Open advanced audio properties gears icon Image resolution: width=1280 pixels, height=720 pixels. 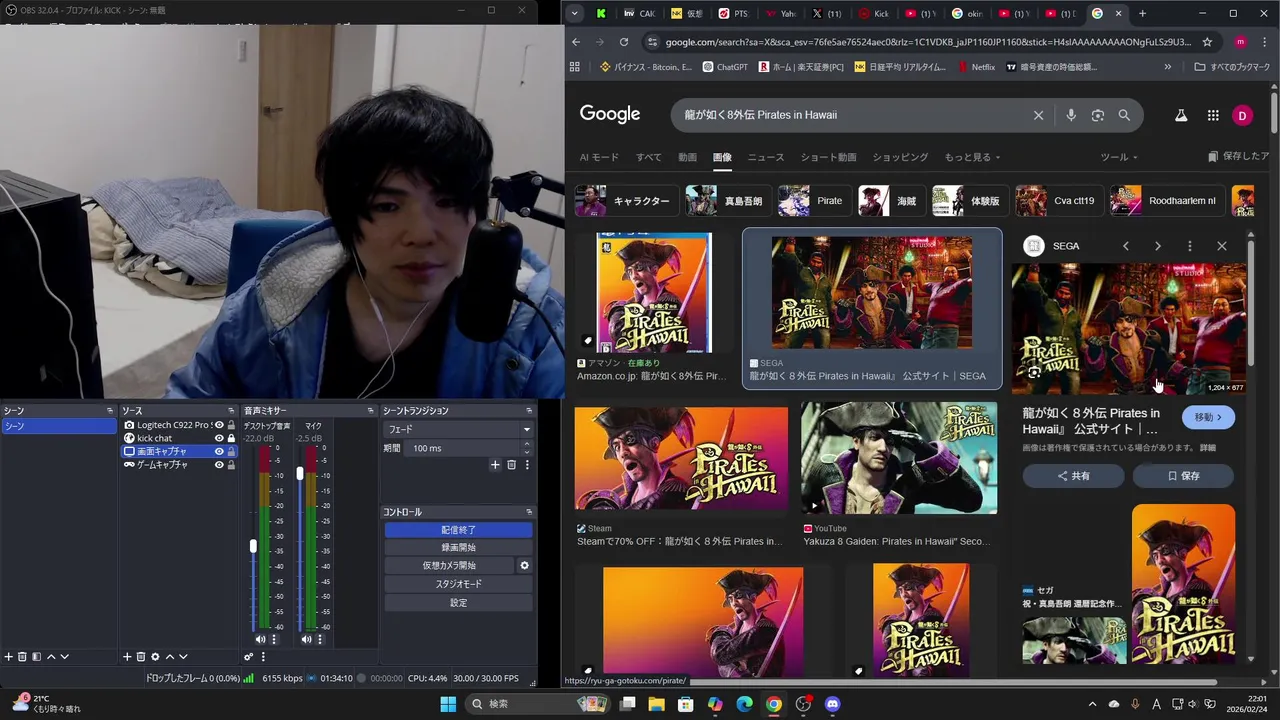248,657
